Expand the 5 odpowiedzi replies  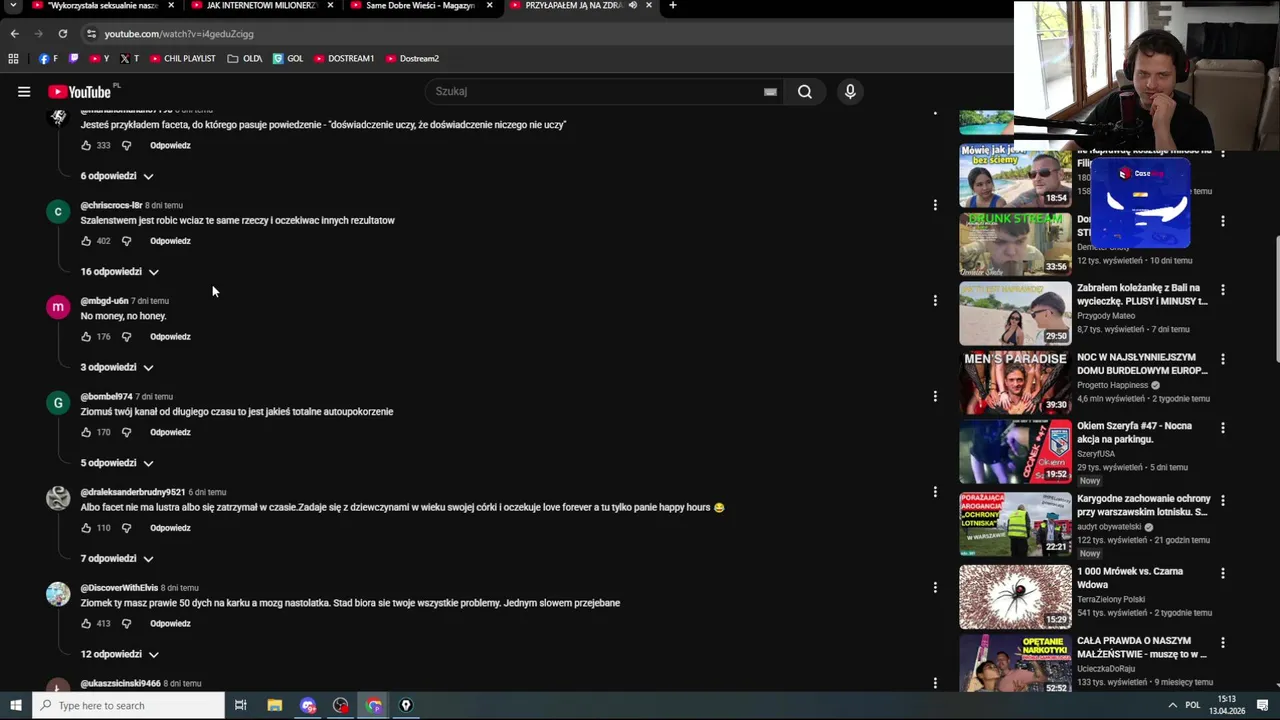117,463
